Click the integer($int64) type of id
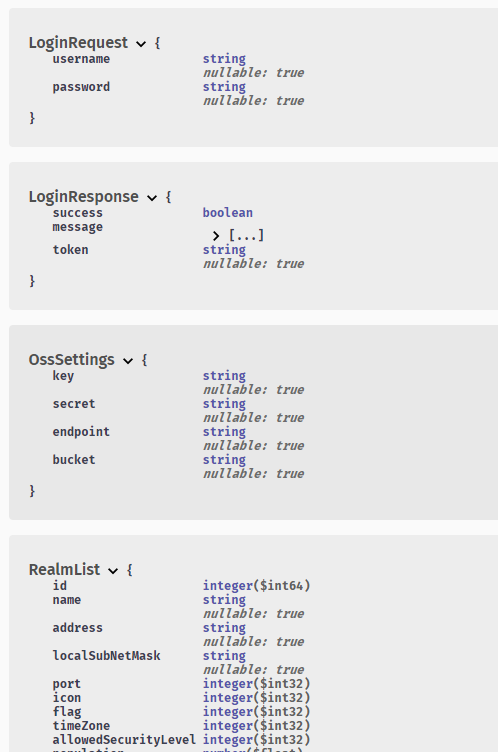Image resolution: width=498 pixels, height=752 pixels. coord(256,586)
